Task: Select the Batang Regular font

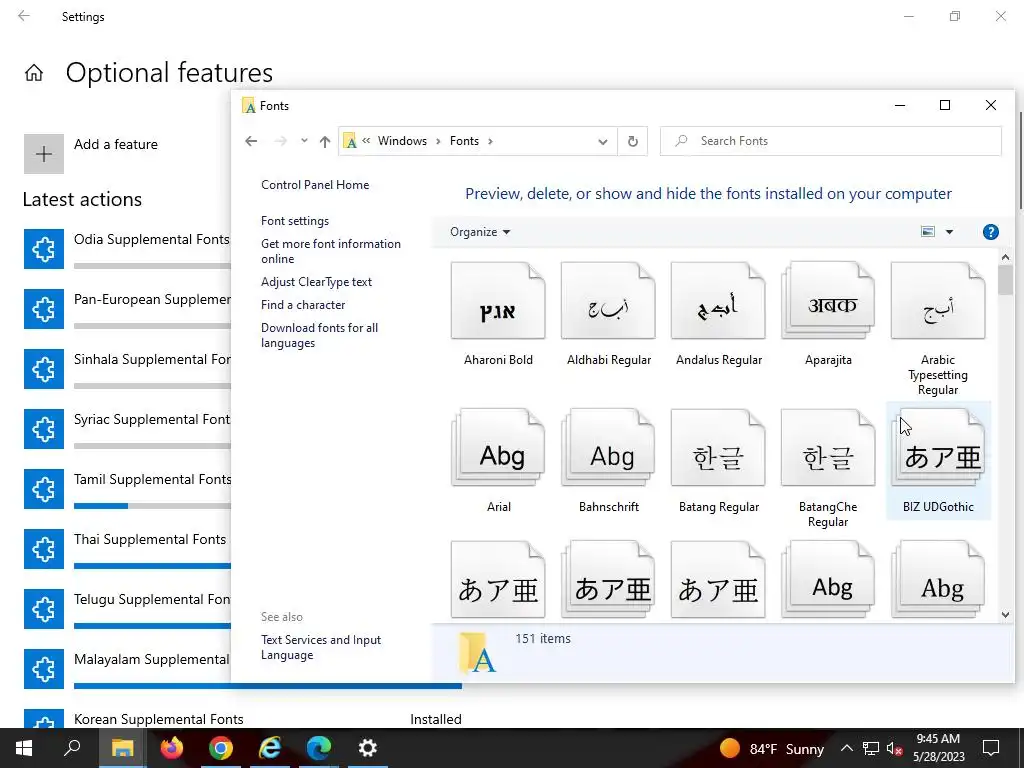Action: pyautogui.click(x=718, y=461)
